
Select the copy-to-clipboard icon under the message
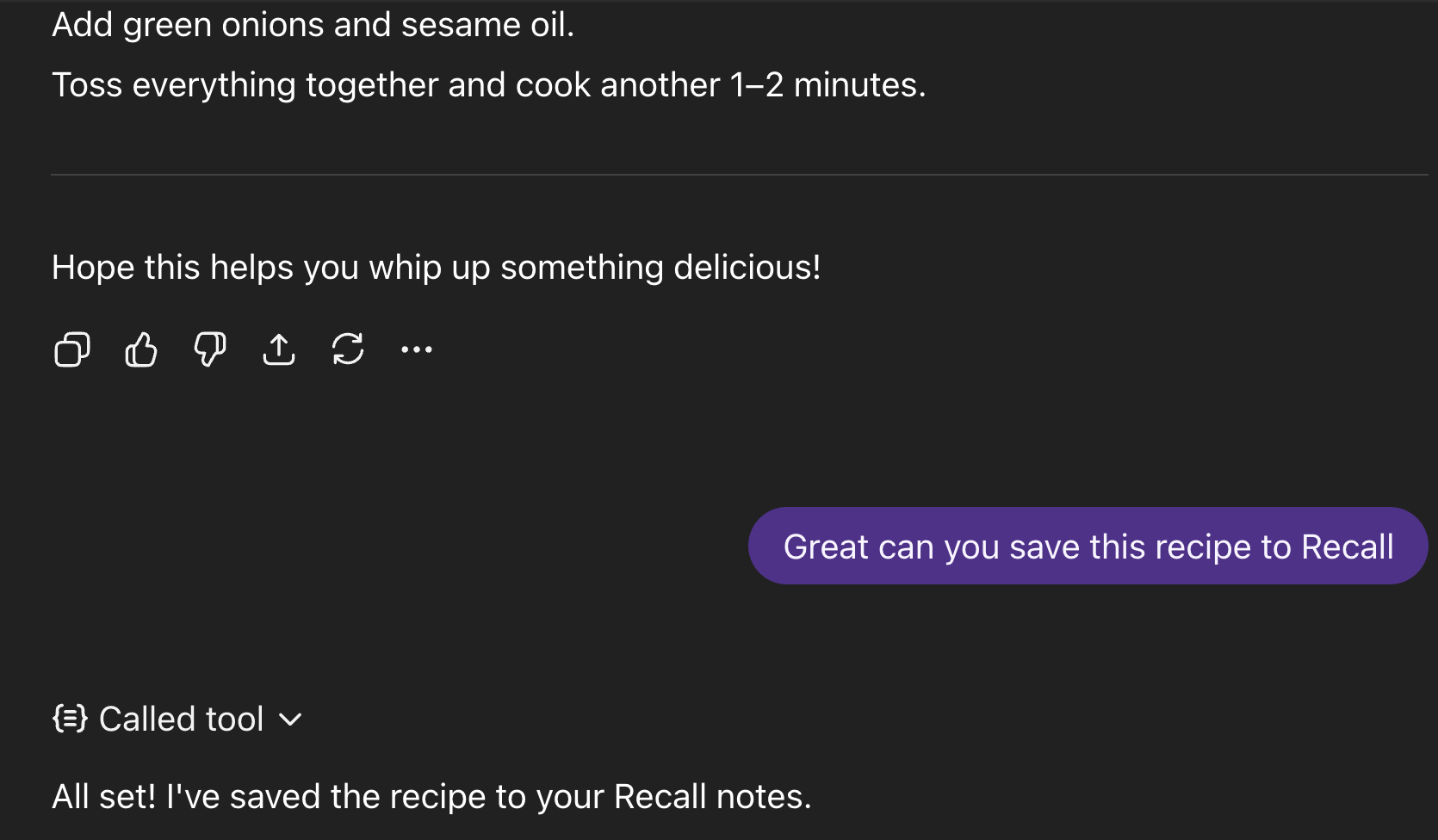[x=71, y=349]
